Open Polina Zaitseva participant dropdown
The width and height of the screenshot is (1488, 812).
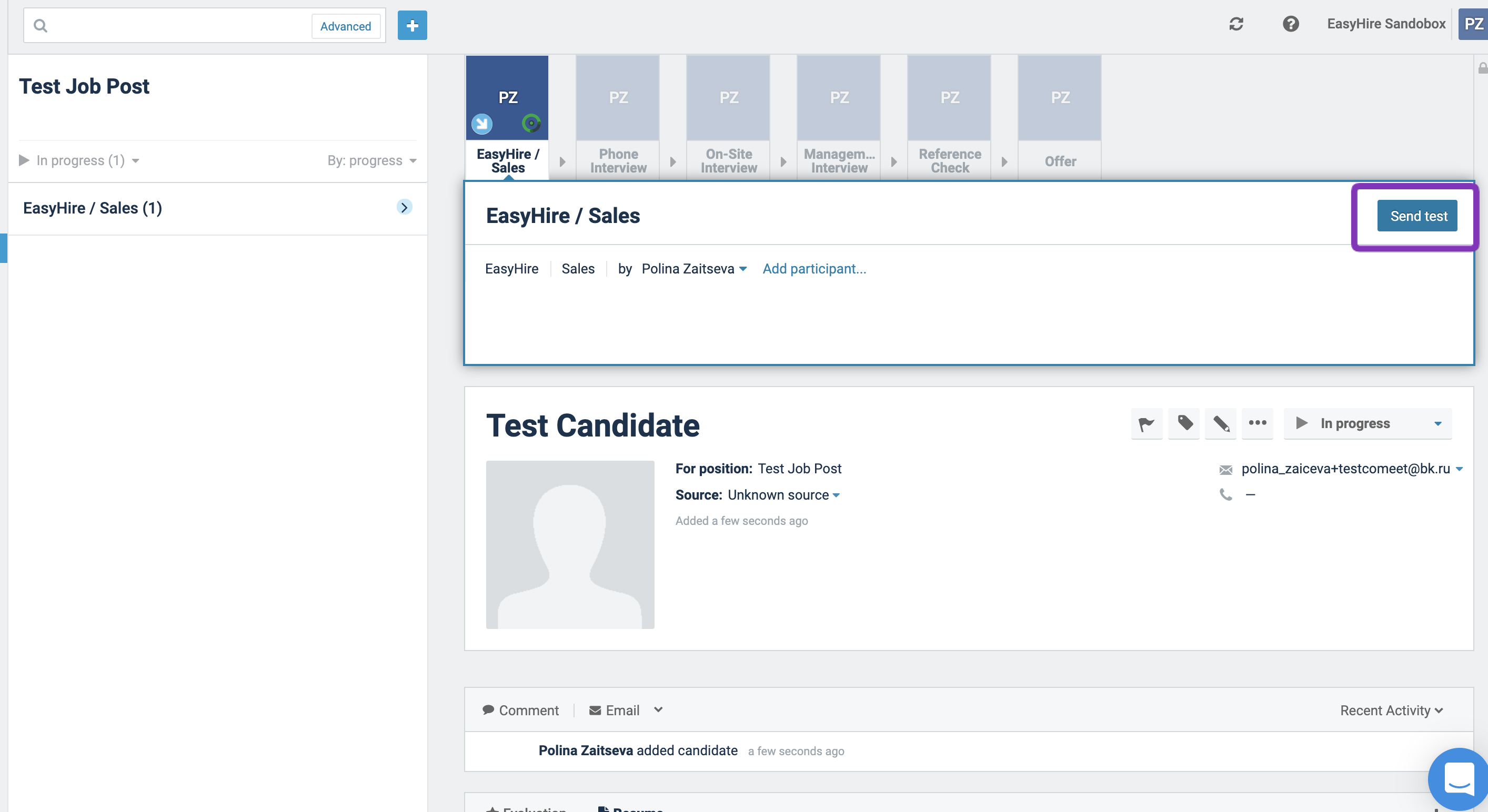[693, 269]
